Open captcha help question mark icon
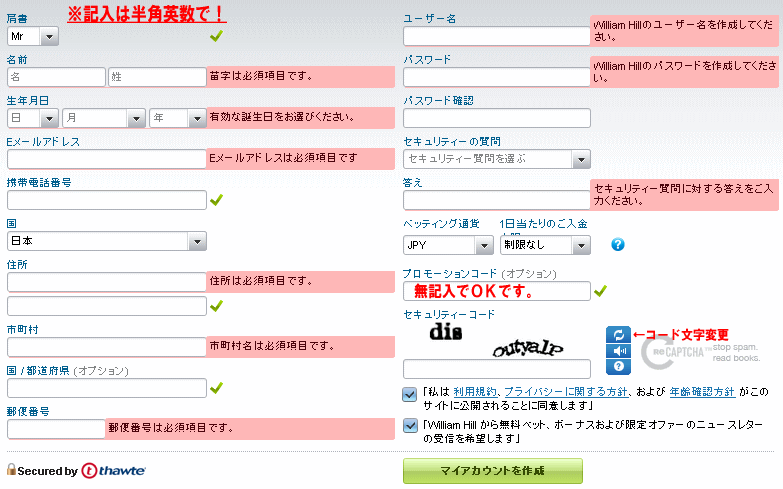 [618, 367]
